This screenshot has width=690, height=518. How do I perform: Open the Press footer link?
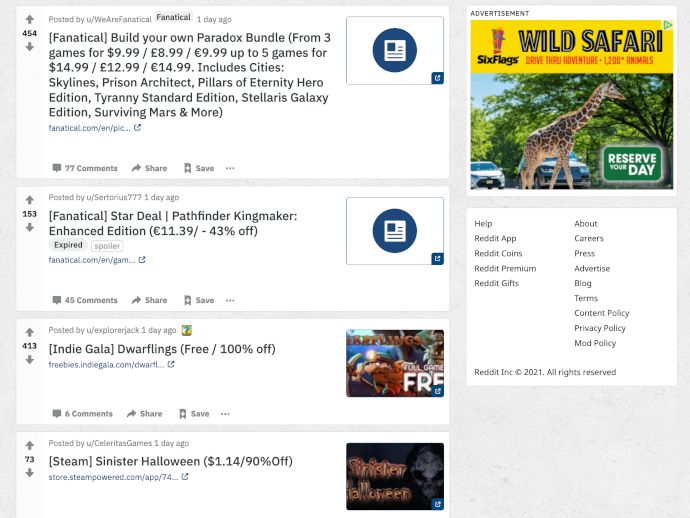pos(584,253)
